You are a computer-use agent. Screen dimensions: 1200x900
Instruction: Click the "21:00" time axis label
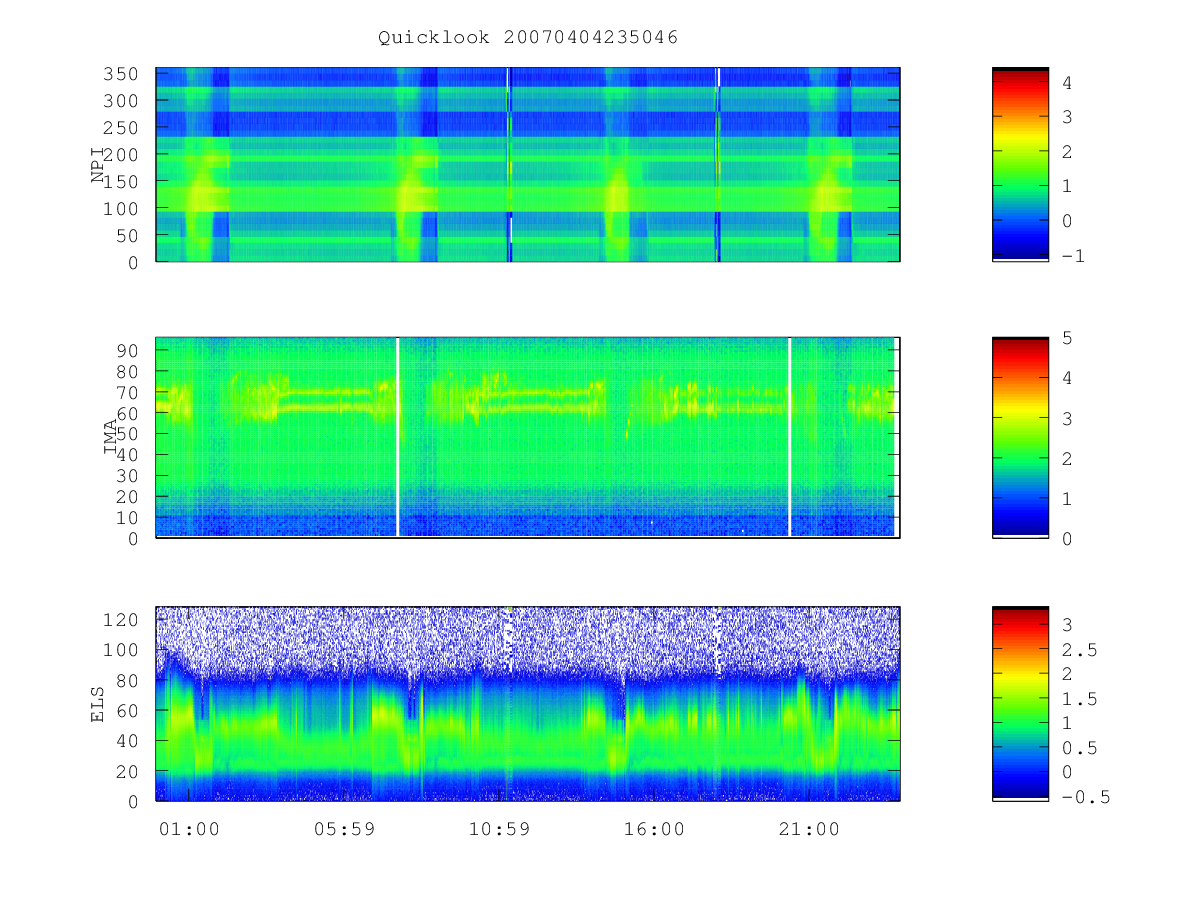pos(809,829)
